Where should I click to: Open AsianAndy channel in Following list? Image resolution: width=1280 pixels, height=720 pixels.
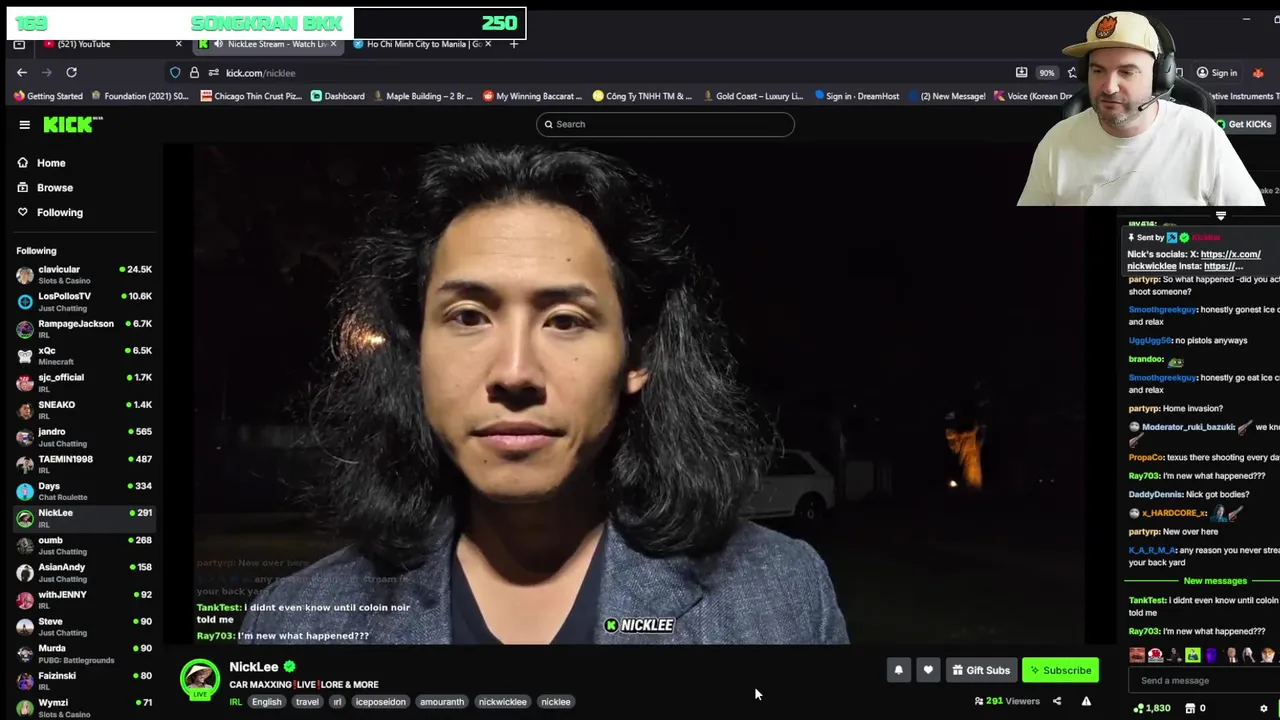tap(84, 572)
